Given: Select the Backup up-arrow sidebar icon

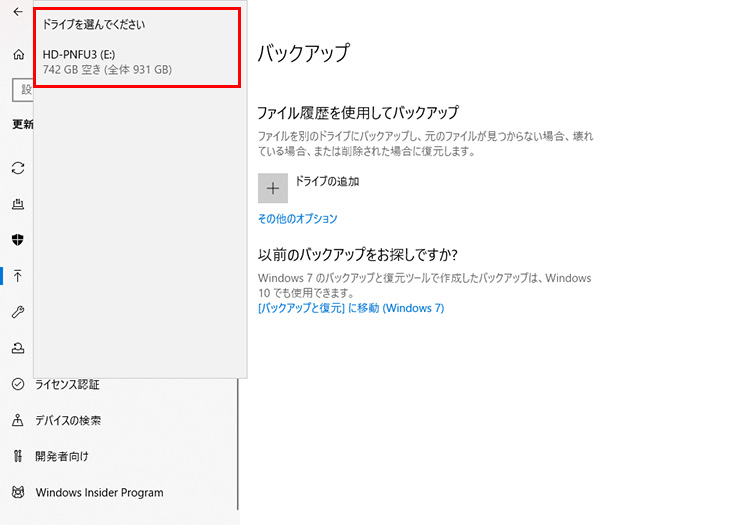Looking at the screenshot, I should (x=17, y=276).
